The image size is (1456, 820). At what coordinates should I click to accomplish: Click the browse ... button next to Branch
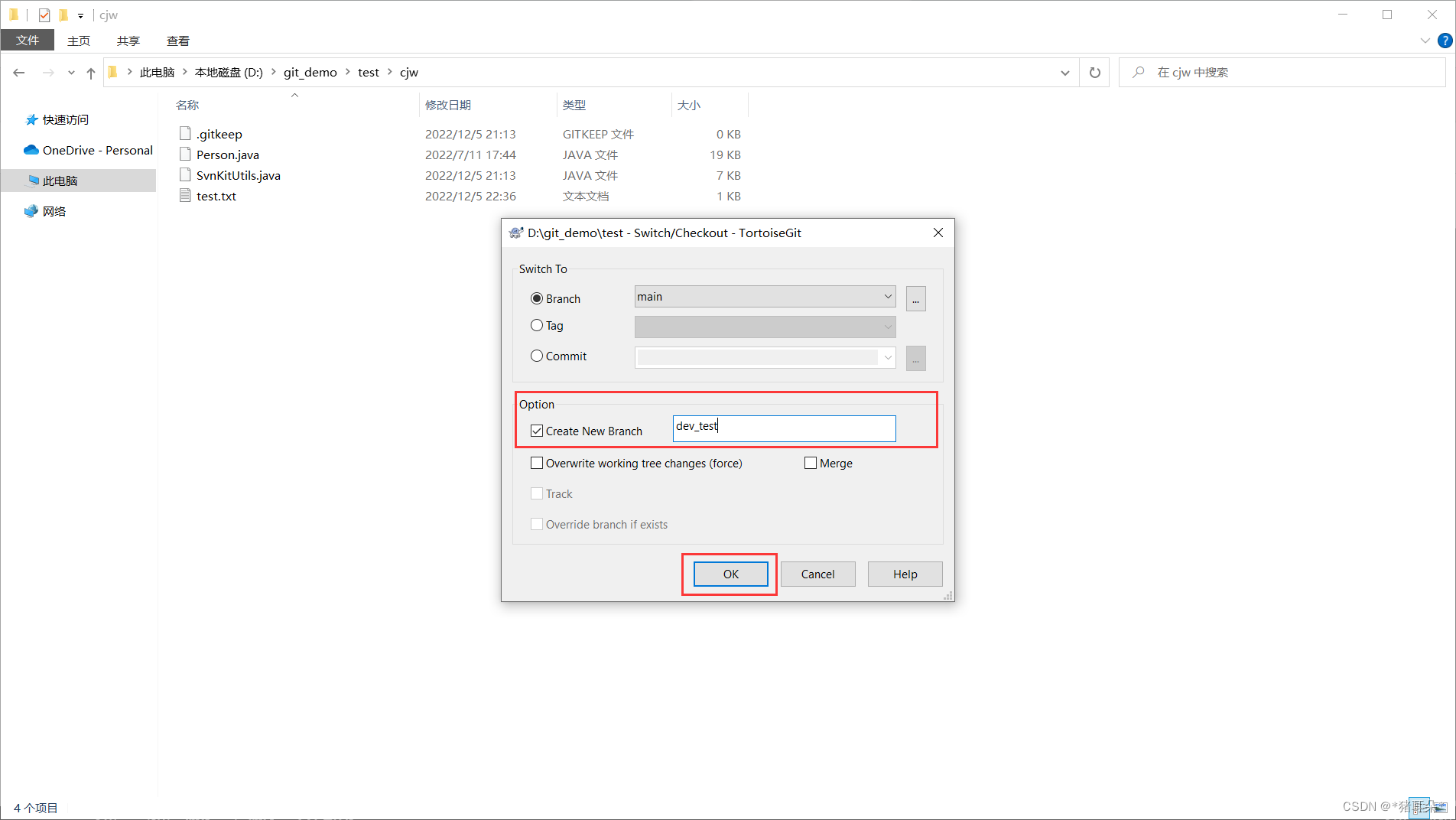coord(915,298)
